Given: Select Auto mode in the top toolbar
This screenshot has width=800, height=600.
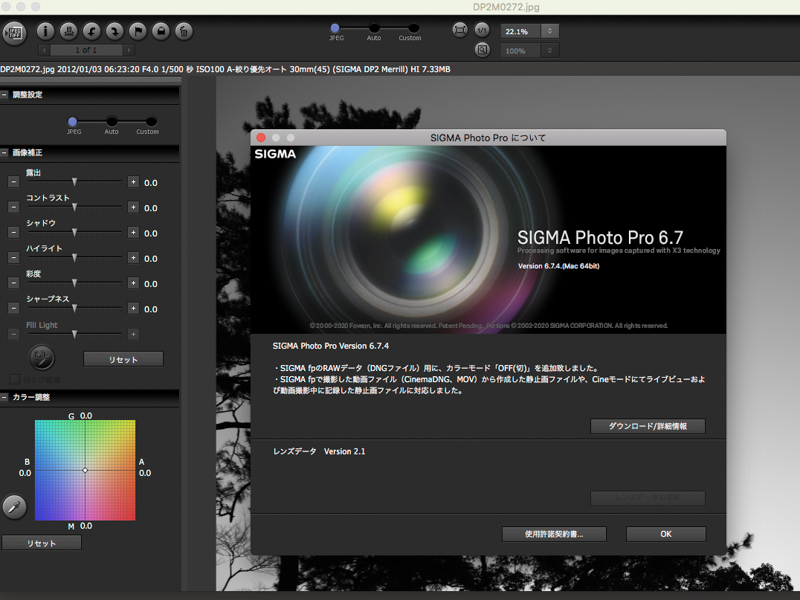Looking at the screenshot, I should point(374,28).
